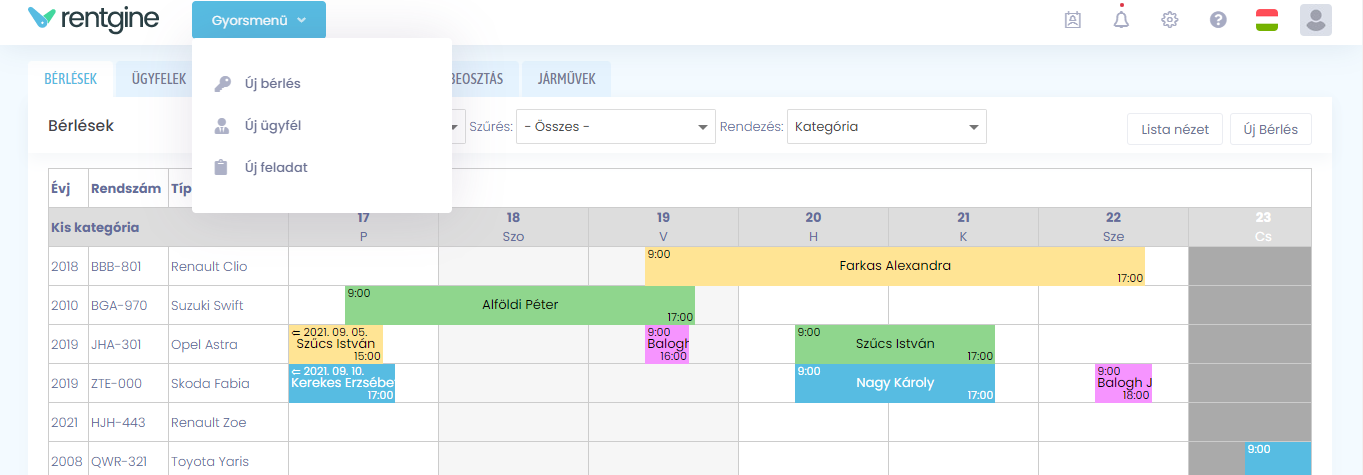Choose Új feladat from the quick menu
The width and height of the screenshot is (1363, 475).
276,168
